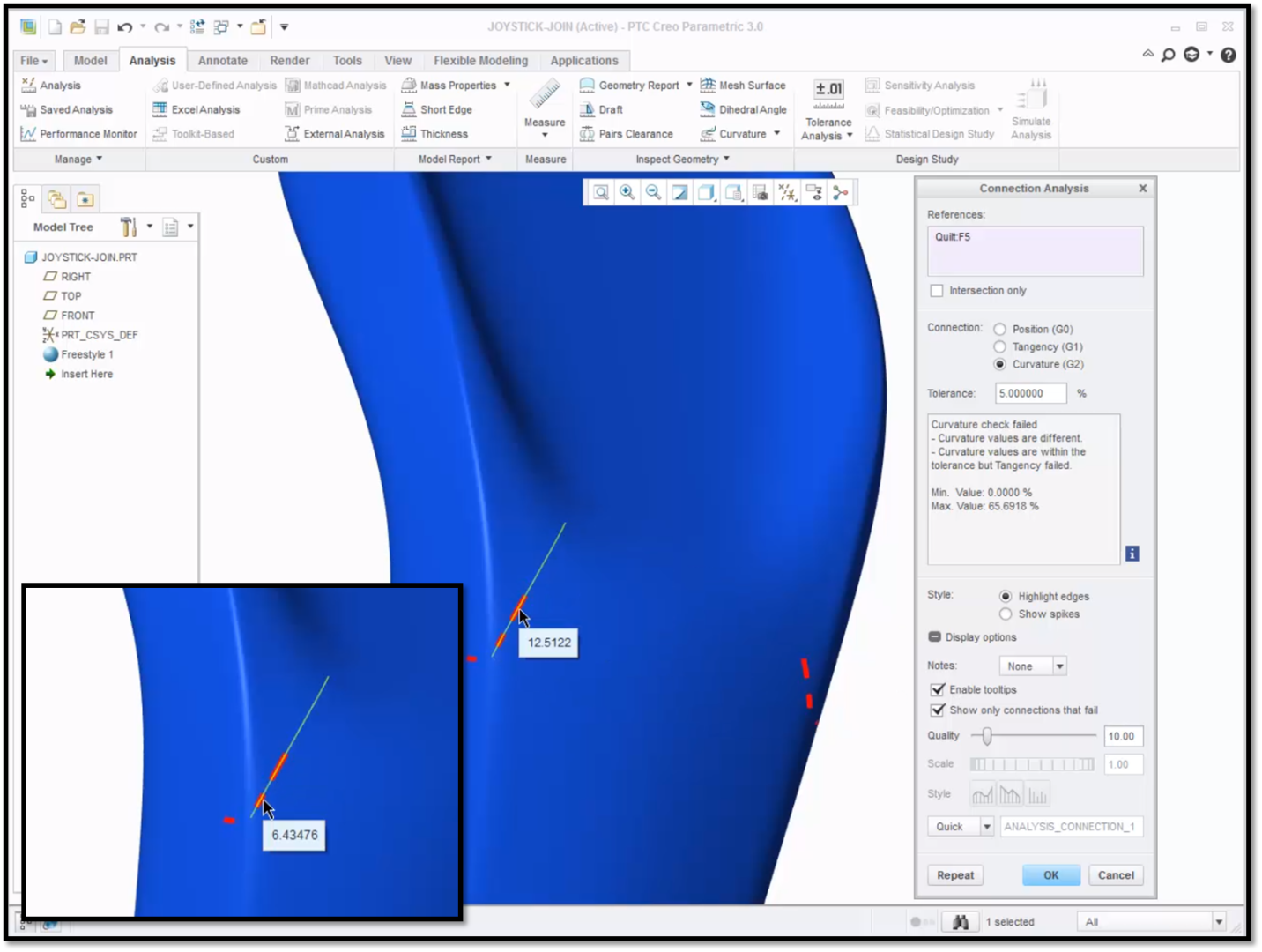The image size is (1262, 952).
Task: Open External Analysis
Action: point(335,134)
